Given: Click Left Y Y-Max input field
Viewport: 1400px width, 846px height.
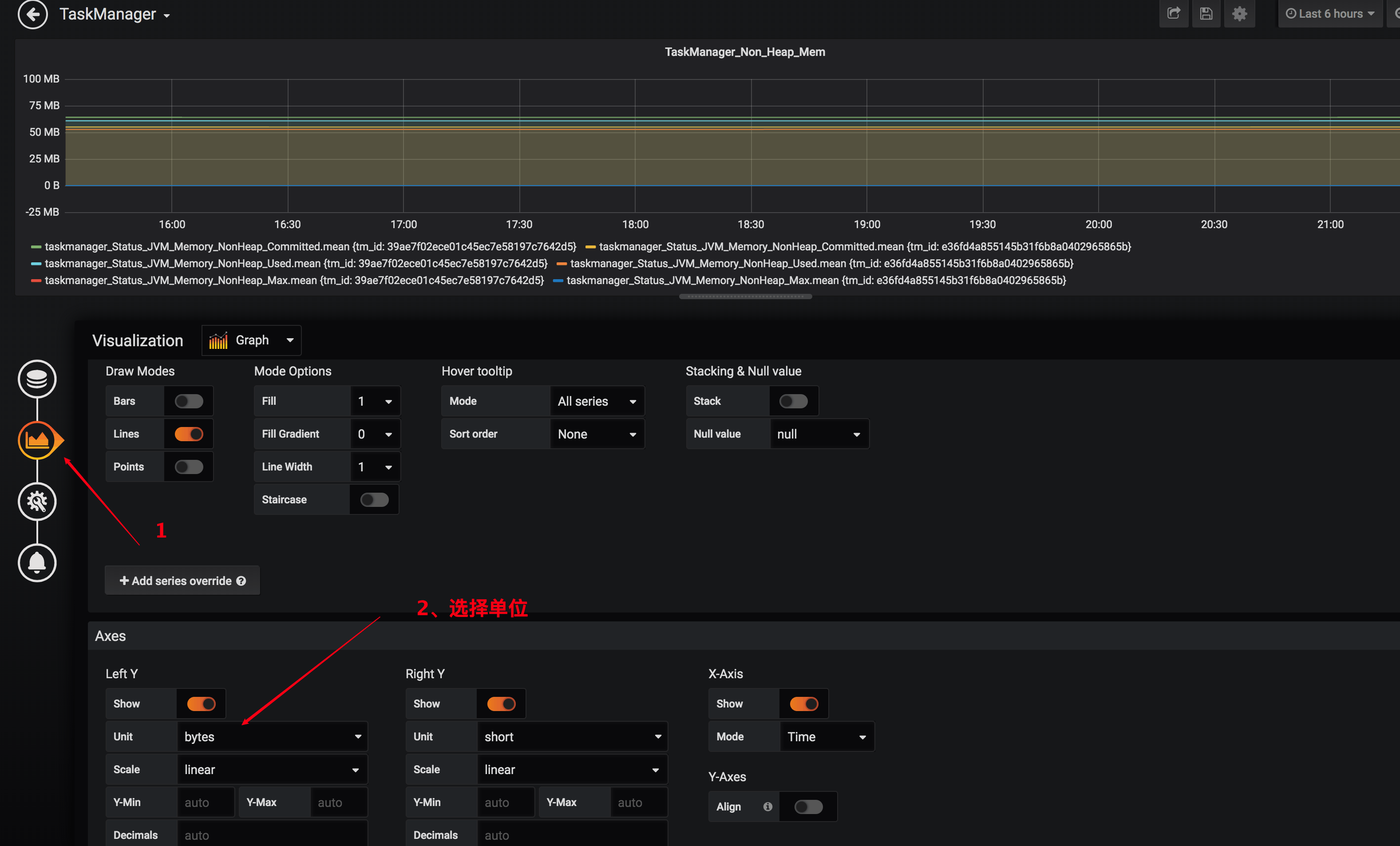Looking at the screenshot, I should tap(339, 803).
